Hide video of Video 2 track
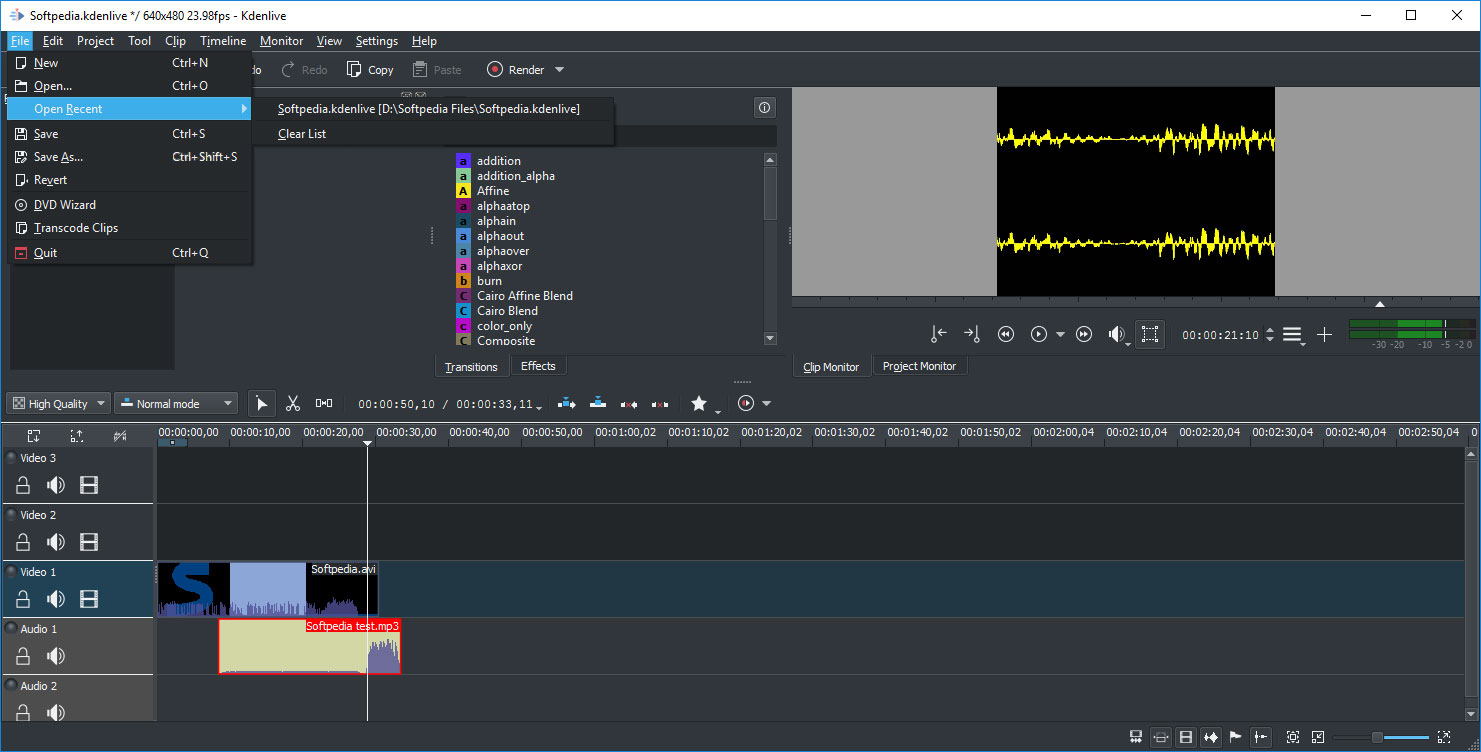The image size is (1481, 752). pos(89,542)
